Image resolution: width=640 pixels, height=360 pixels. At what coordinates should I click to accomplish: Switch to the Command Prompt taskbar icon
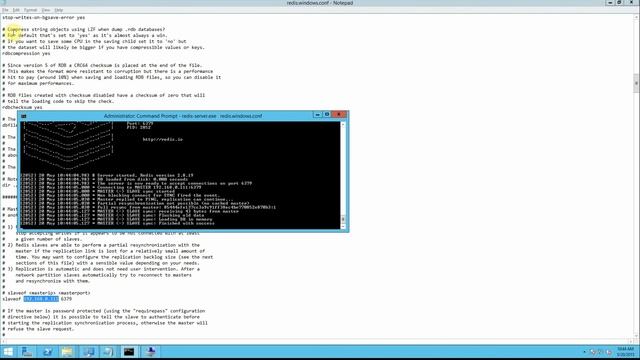[129, 352]
